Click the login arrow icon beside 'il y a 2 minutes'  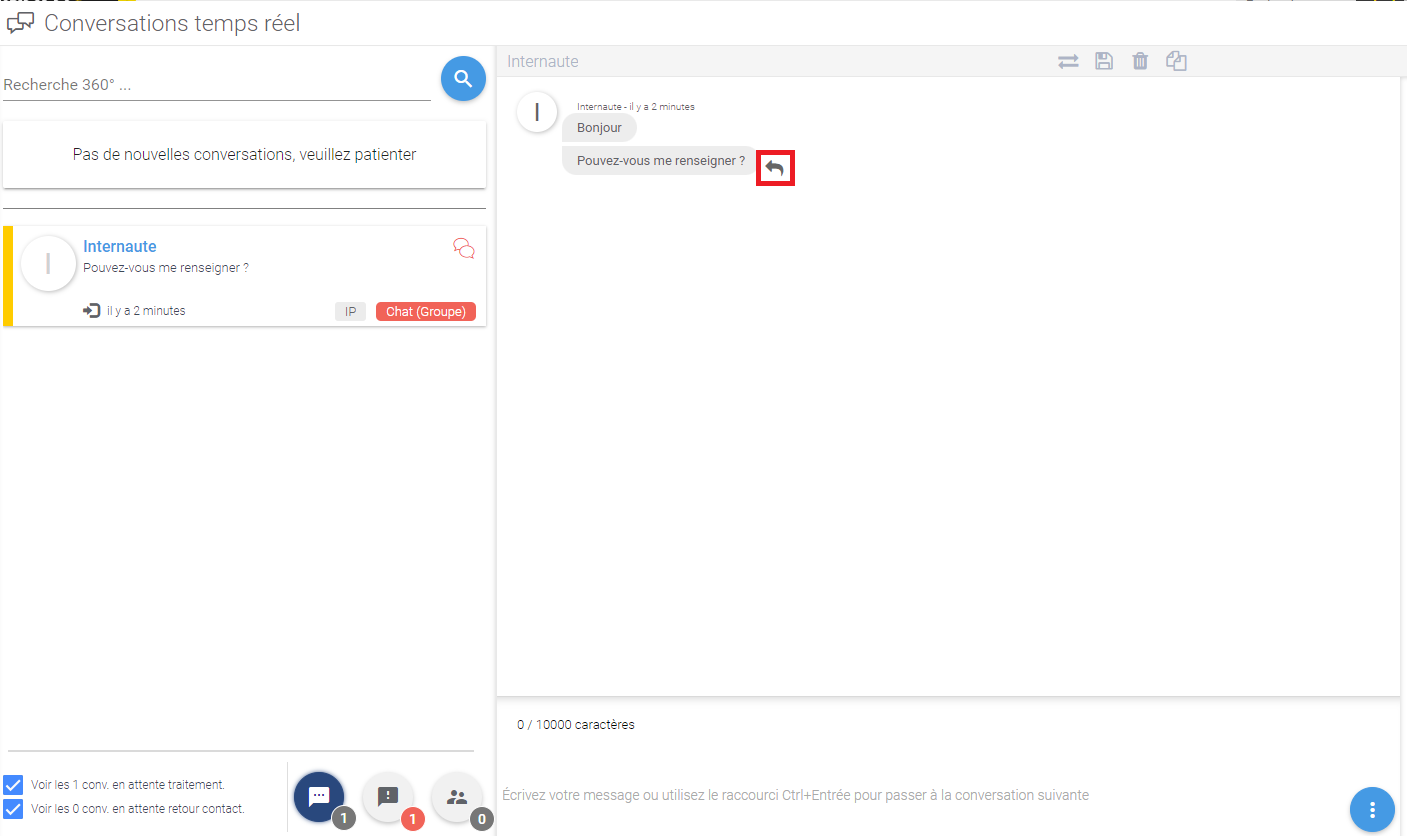tap(92, 311)
